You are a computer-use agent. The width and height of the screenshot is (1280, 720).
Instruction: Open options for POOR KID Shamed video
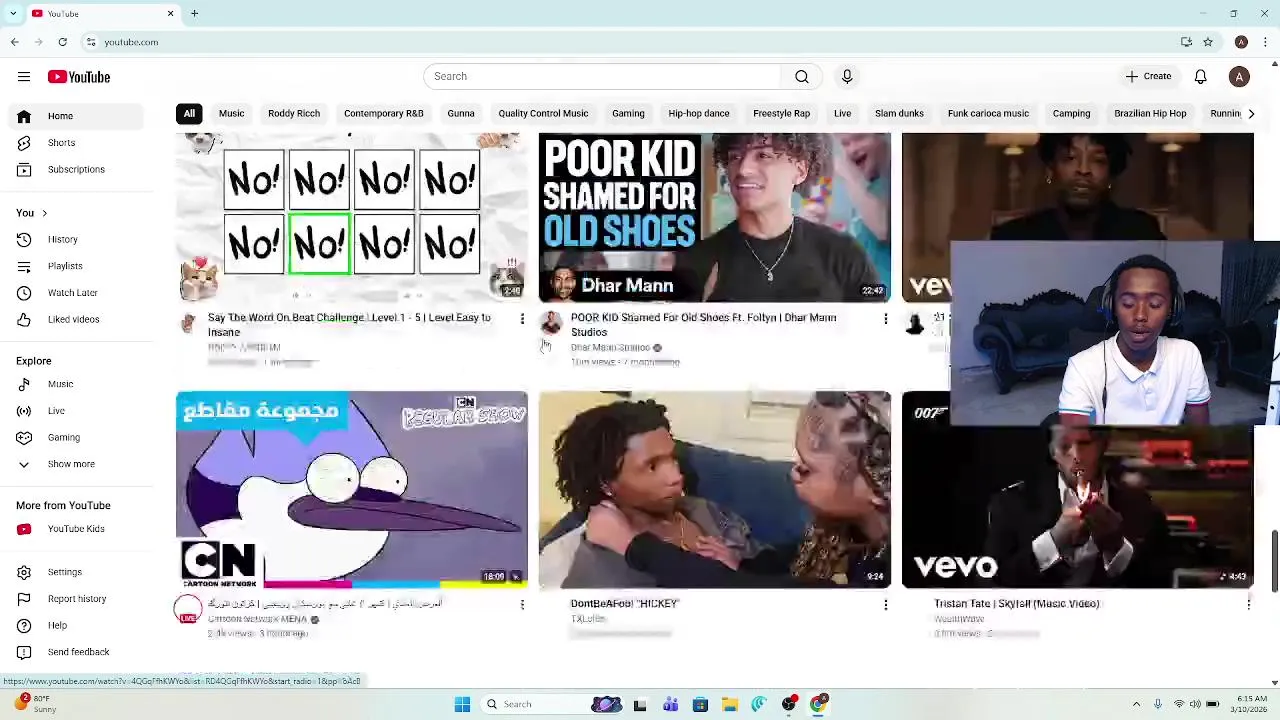[x=885, y=319]
